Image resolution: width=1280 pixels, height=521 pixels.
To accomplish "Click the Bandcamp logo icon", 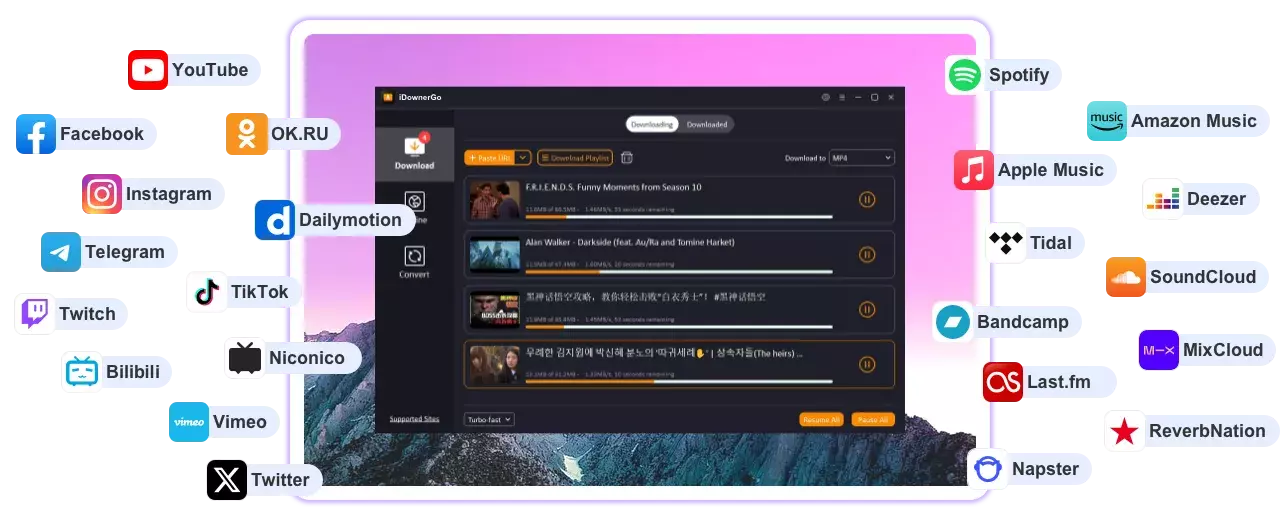I will click(x=953, y=322).
